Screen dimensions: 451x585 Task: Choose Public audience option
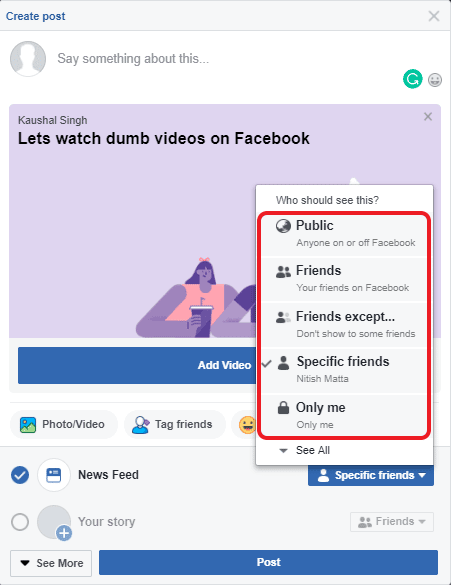coord(344,234)
